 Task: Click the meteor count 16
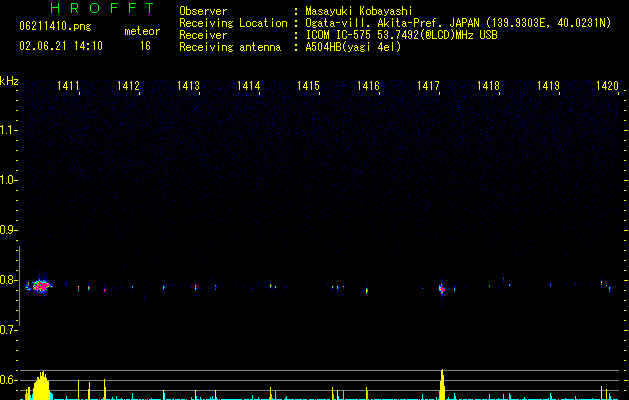pyautogui.click(x=145, y=46)
